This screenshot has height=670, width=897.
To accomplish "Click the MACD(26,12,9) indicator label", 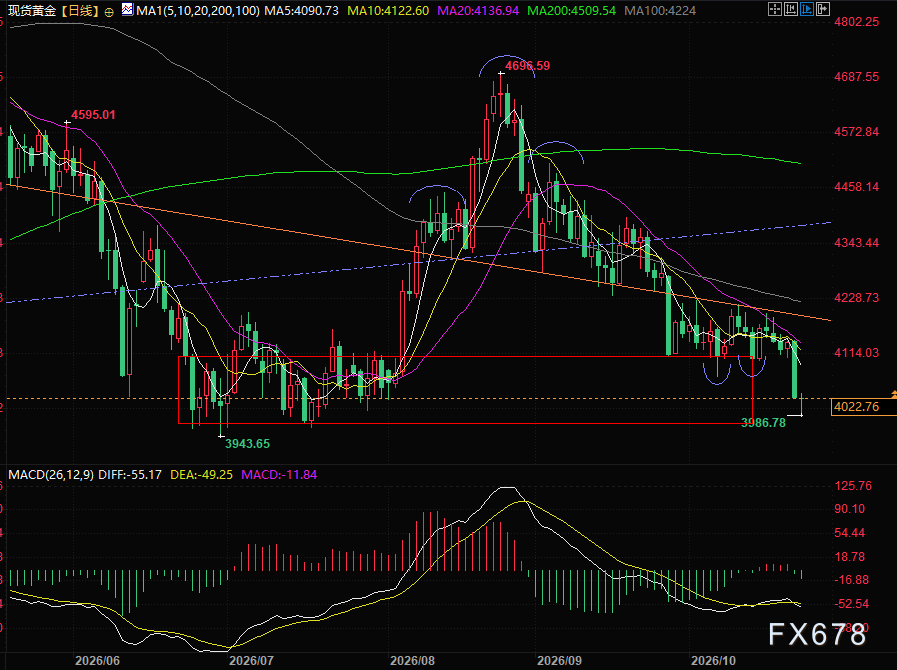I will (51, 475).
